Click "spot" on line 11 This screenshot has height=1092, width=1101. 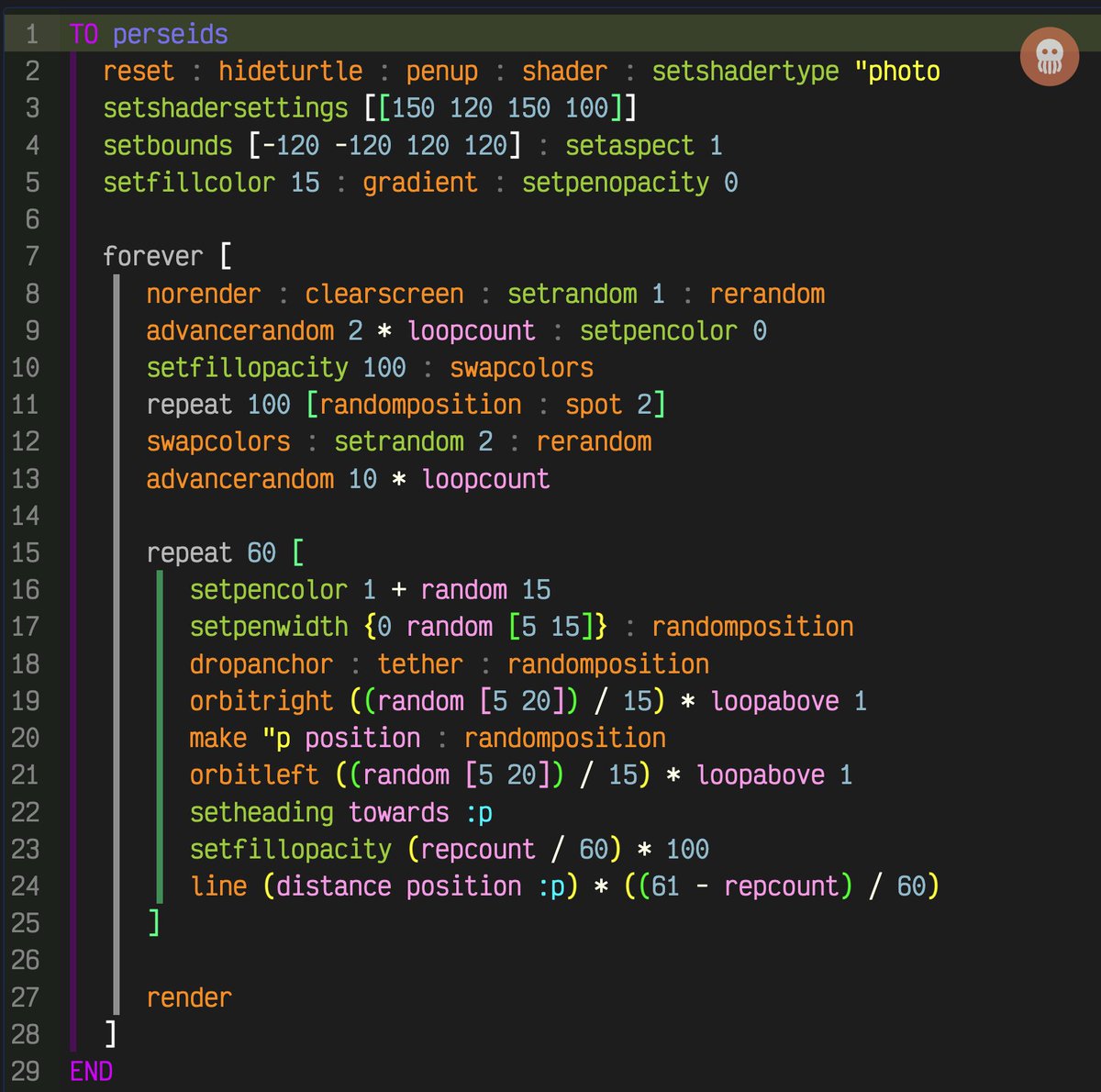point(594,405)
